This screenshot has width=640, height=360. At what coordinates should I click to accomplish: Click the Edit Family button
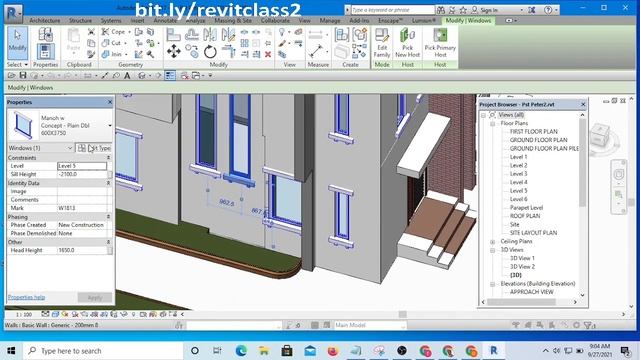tap(382, 43)
